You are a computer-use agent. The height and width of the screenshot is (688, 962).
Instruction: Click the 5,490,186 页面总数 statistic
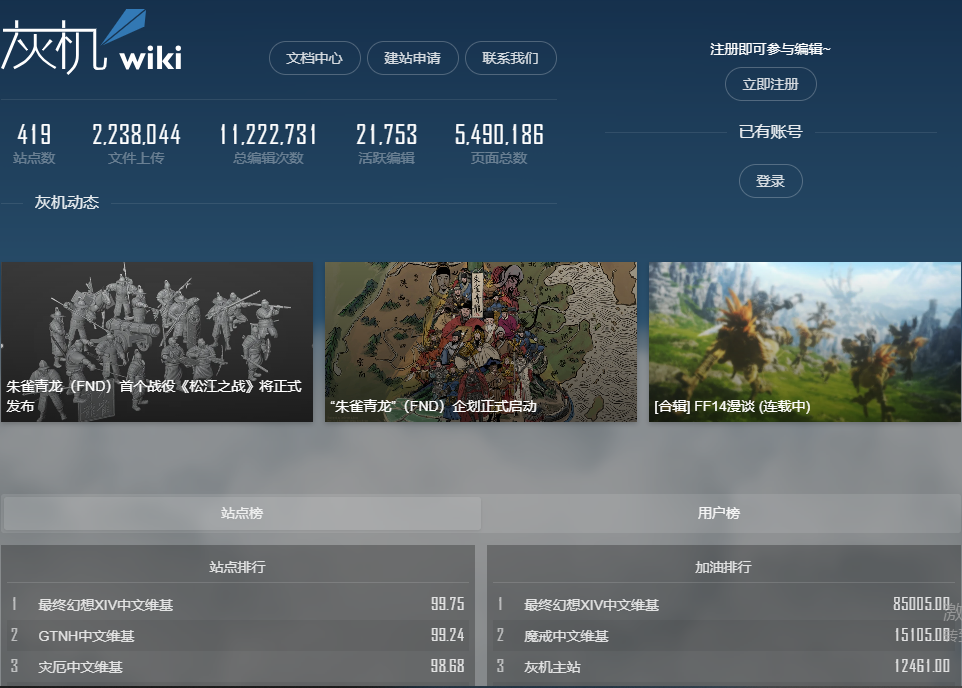[499, 144]
